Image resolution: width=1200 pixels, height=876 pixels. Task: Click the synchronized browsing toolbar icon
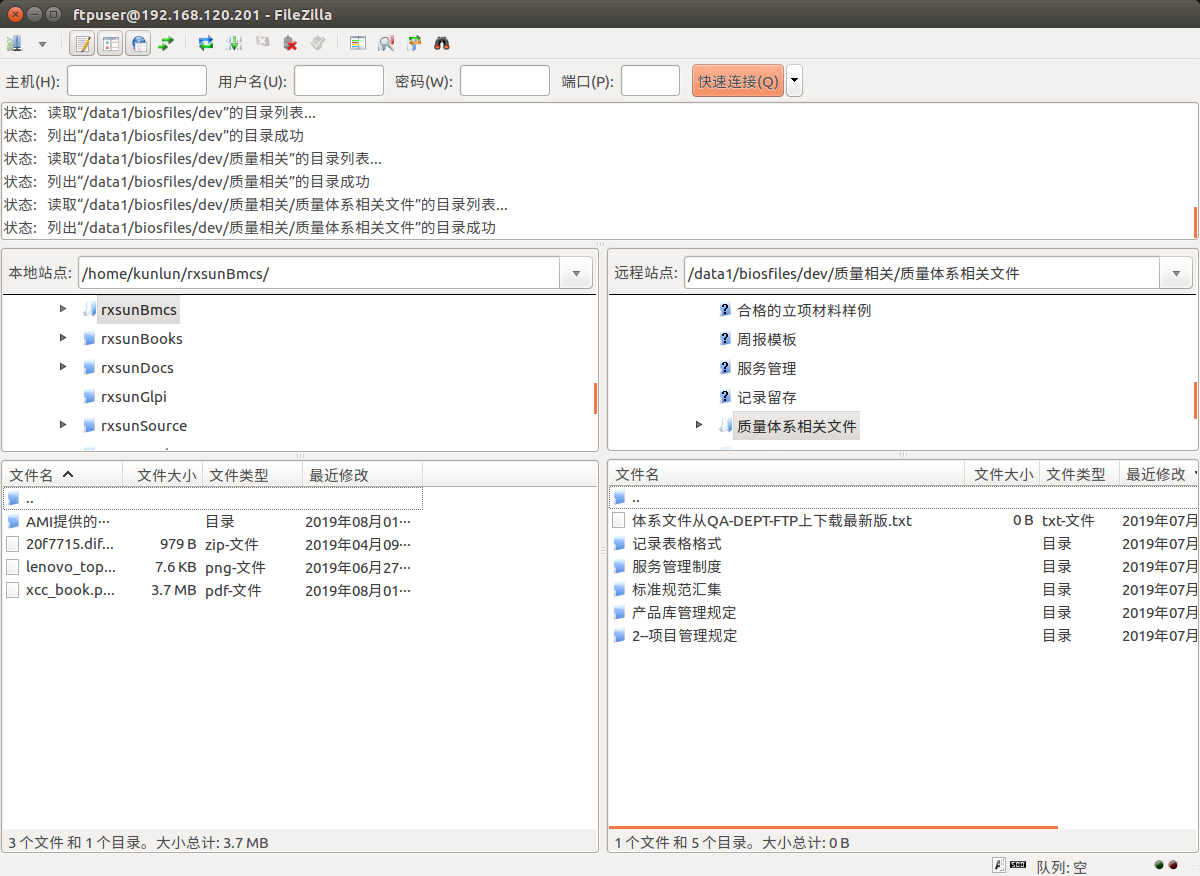click(x=414, y=44)
